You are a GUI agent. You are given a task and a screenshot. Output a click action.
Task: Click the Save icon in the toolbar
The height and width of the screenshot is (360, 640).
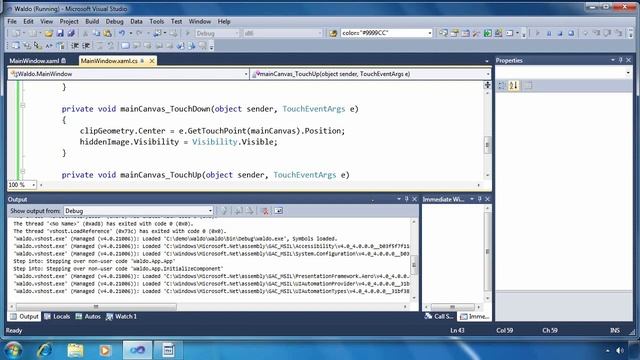coord(60,33)
